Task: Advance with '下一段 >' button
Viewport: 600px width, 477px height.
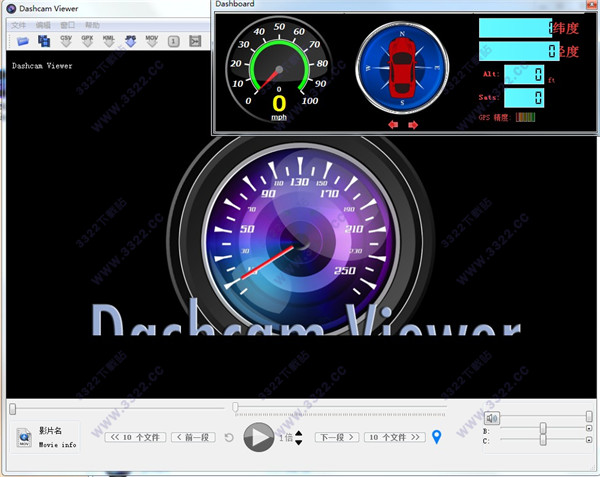Action: pos(337,437)
